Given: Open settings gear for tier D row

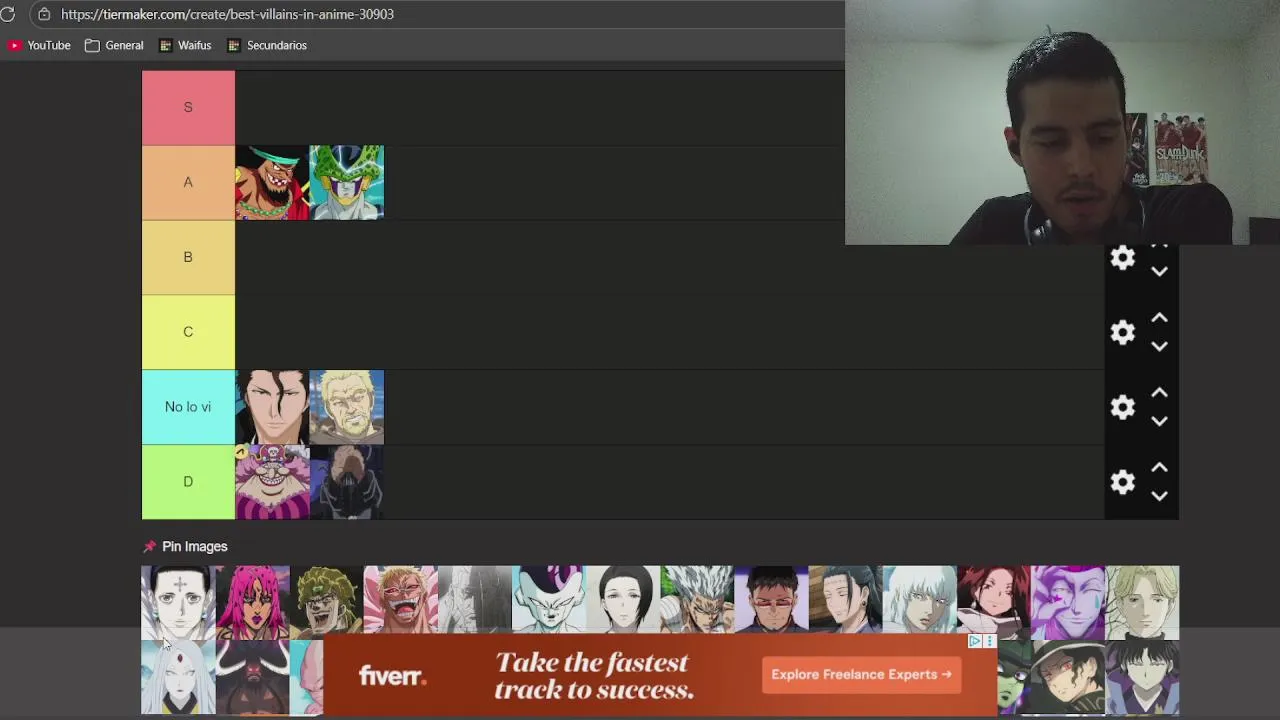Looking at the screenshot, I should [1123, 482].
